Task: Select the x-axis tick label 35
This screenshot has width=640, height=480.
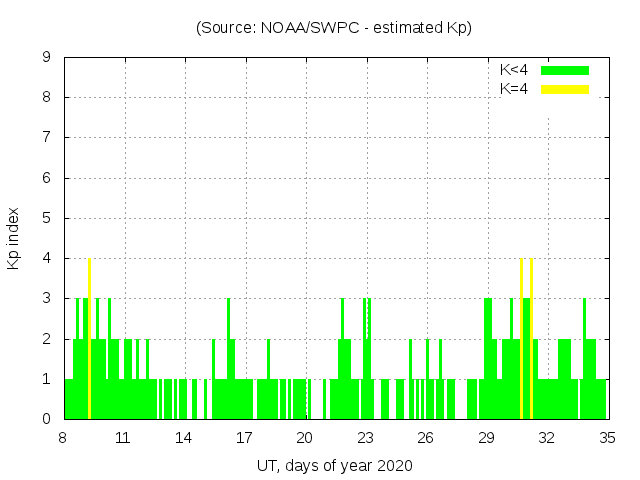Action: coord(607,437)
